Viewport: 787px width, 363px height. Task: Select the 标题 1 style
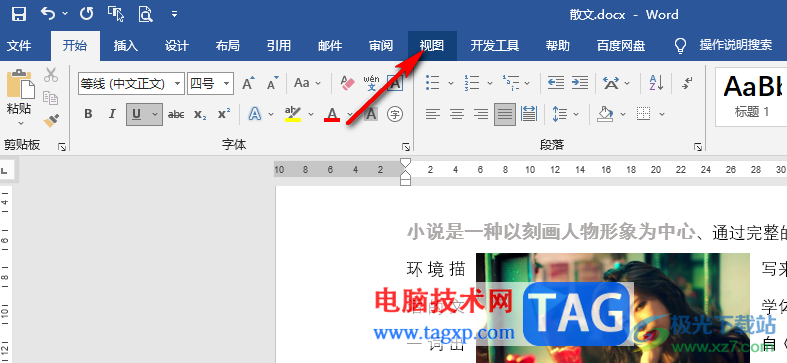click(751, 97)
